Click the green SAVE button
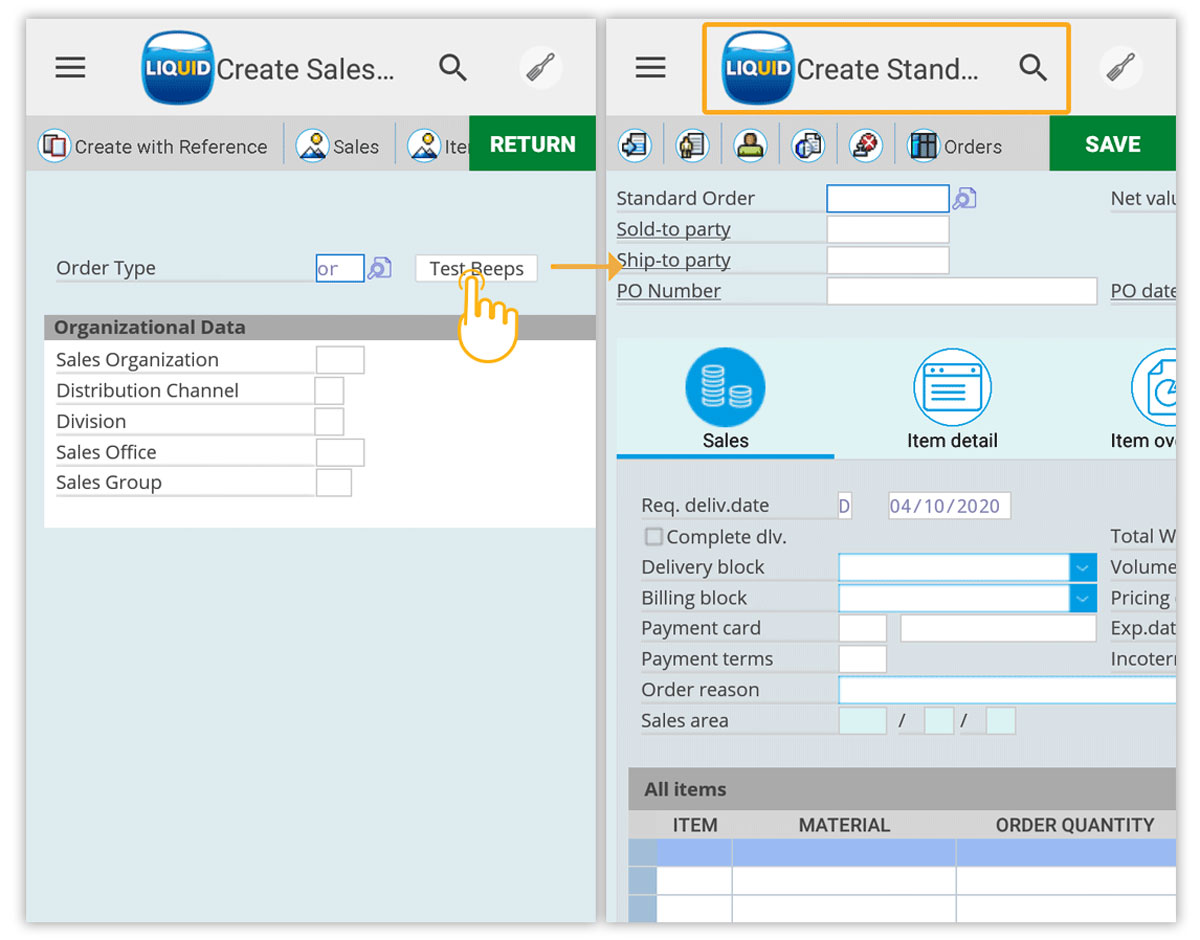Viewport: 1200px width, 940px height. point(1113,144)
